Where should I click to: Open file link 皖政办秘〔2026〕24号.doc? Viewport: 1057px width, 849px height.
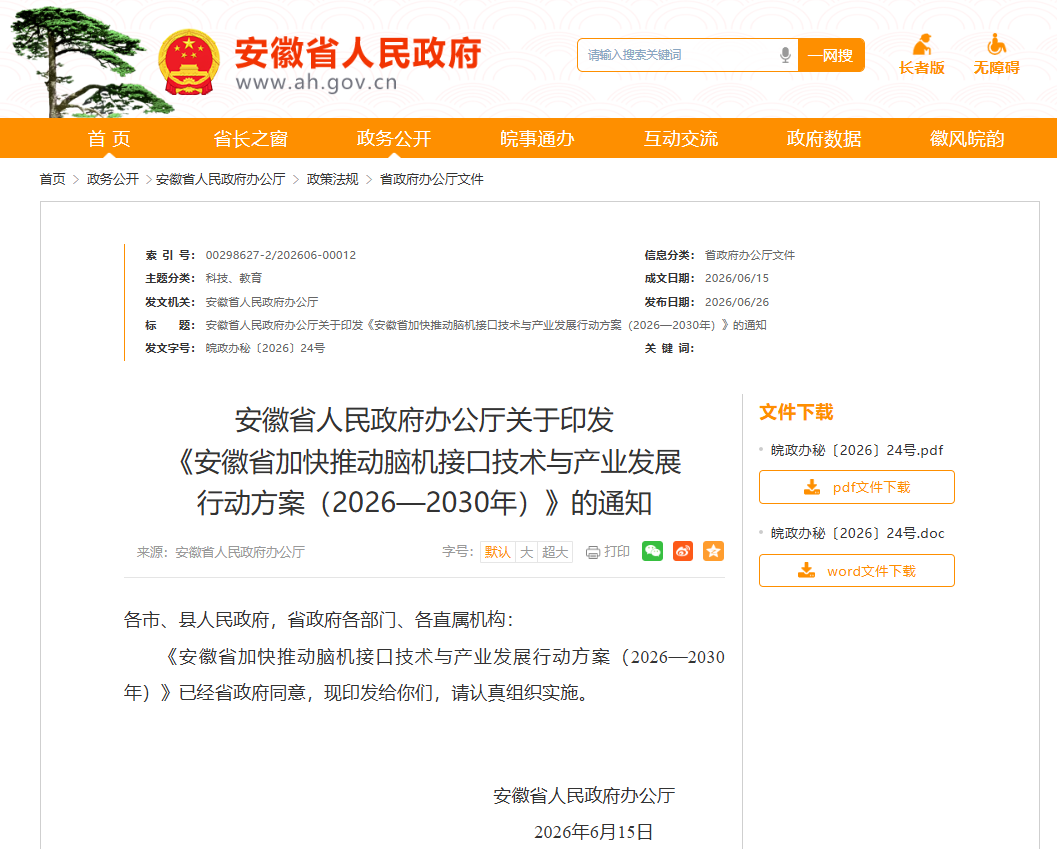coord(857,533)
